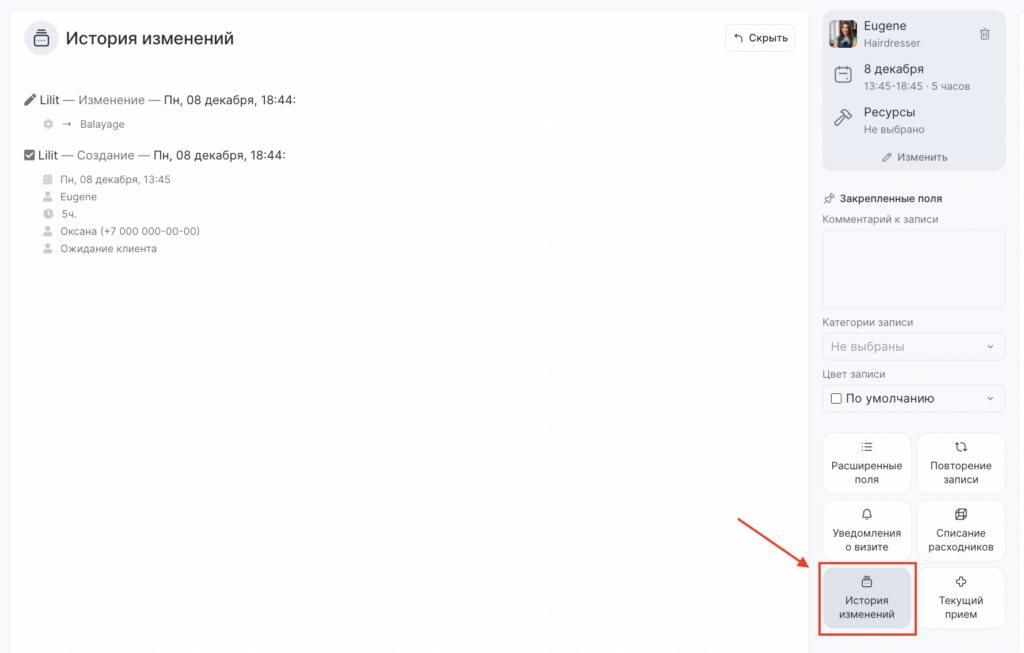Click the checkmark icon on the Создание entry
Viewport: 1024px width, 653px height.
(30, 155)
